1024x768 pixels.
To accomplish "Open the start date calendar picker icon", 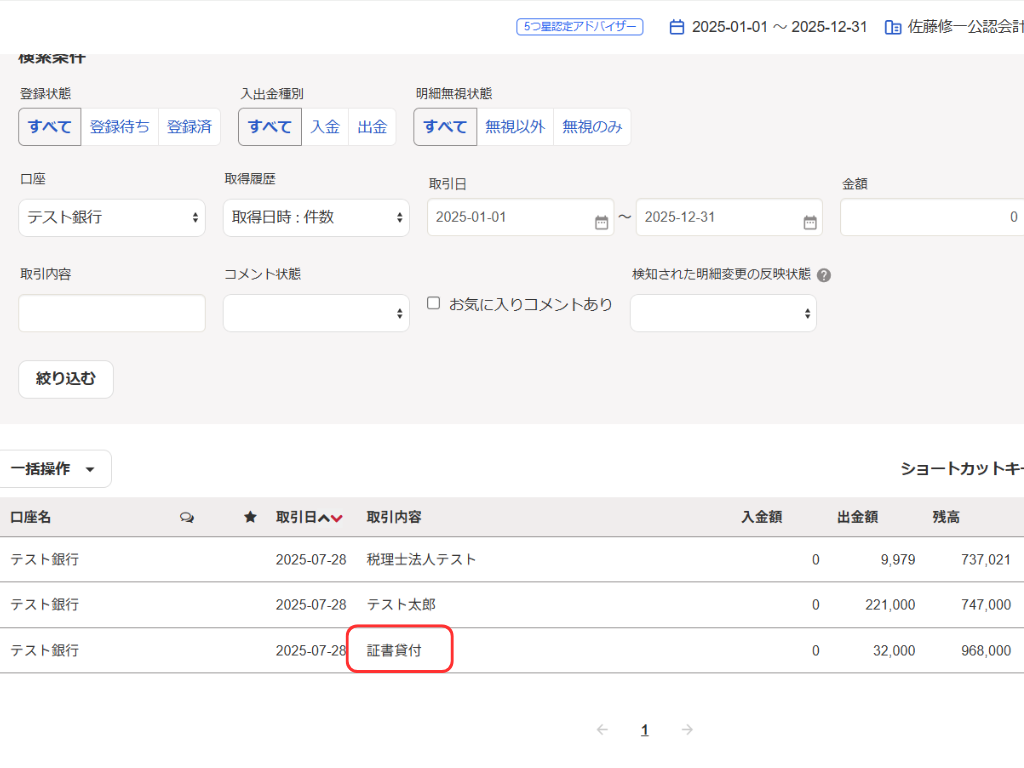I will point(601,222).
